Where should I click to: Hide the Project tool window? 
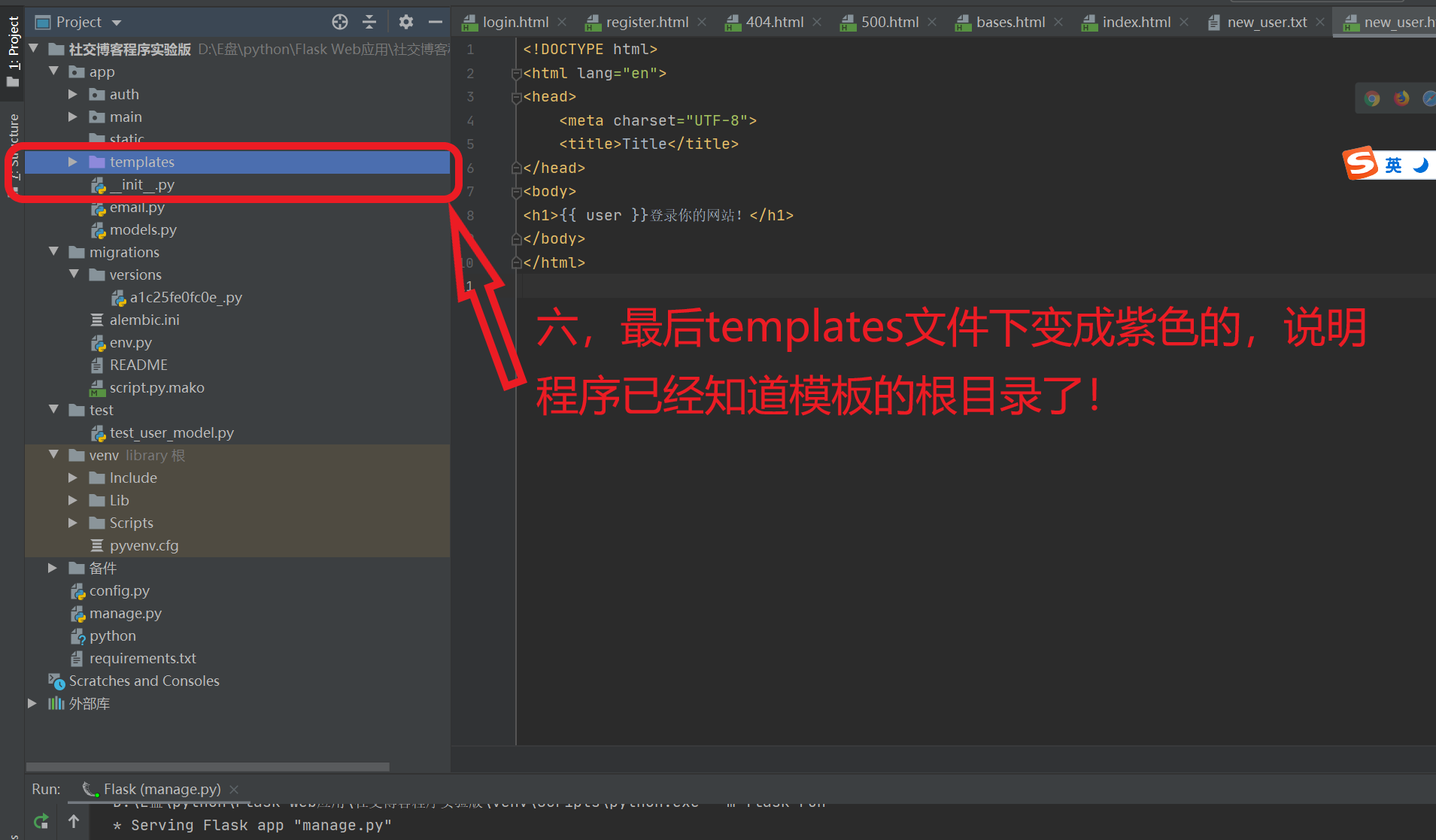[436, 22]
